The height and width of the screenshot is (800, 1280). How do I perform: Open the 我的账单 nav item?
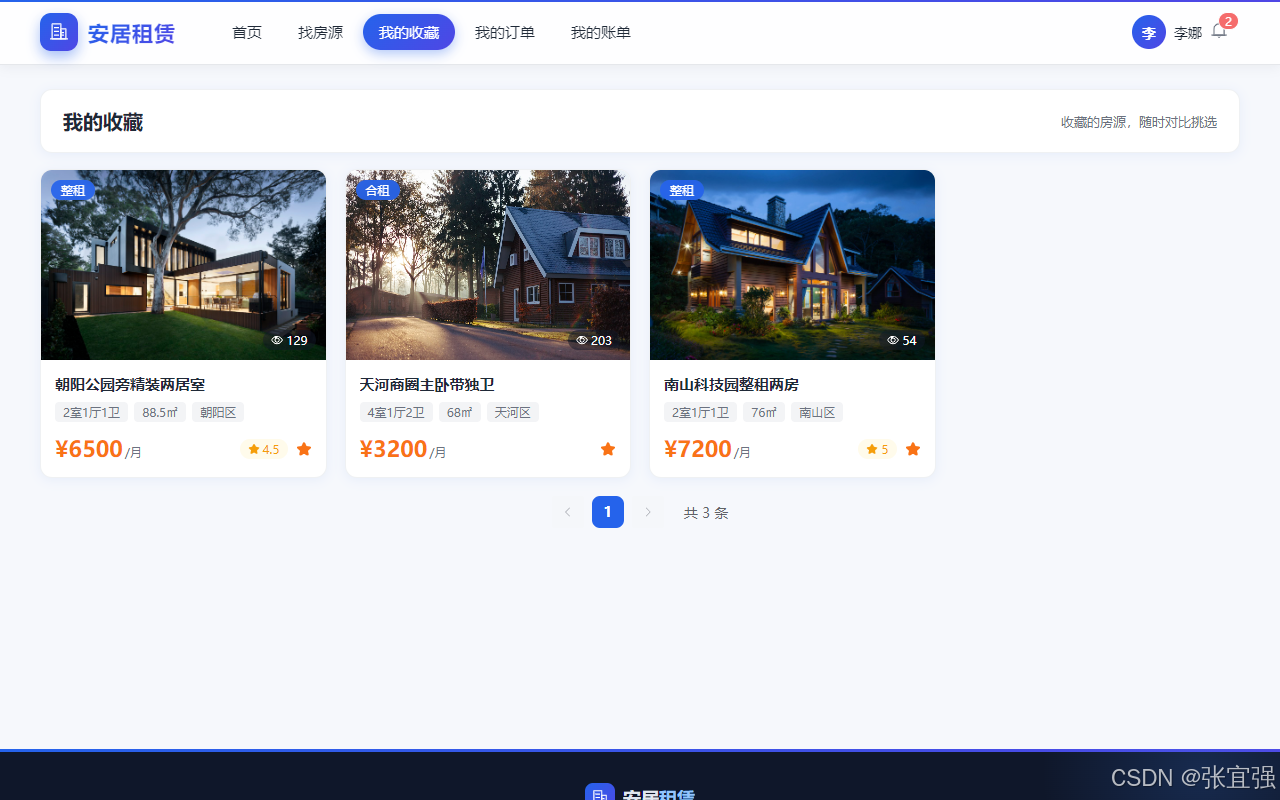coord(601,32)
